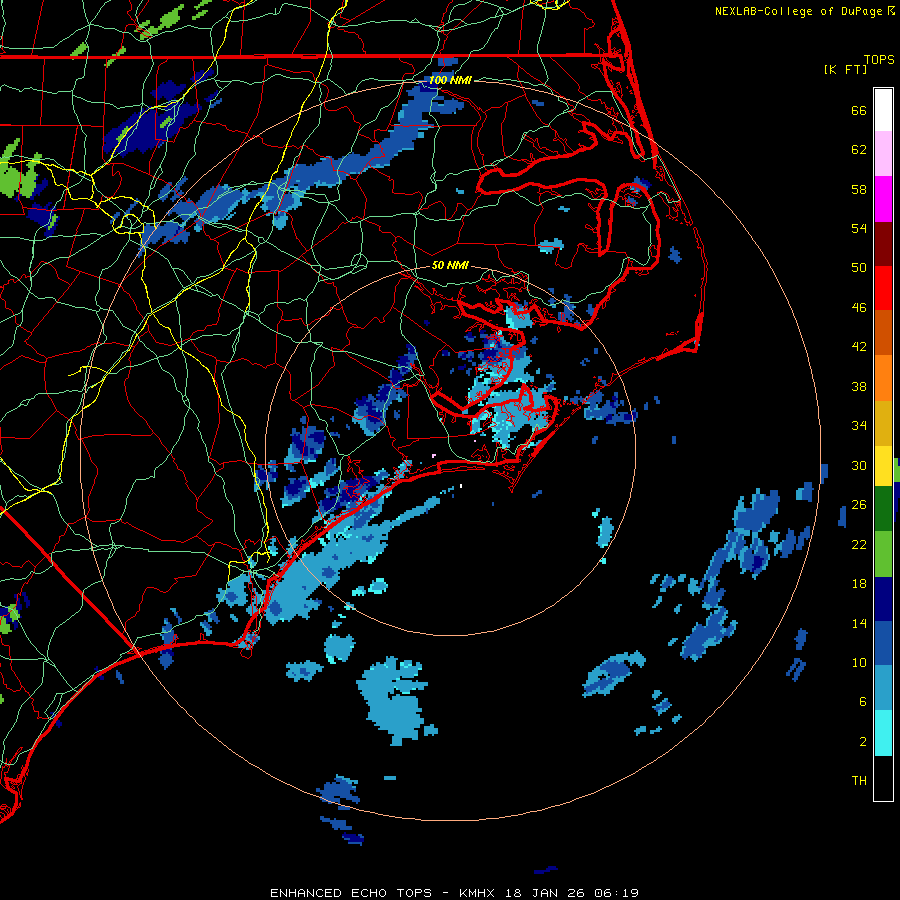Click the ENHANCED ECHO TOPS title text

351,893
